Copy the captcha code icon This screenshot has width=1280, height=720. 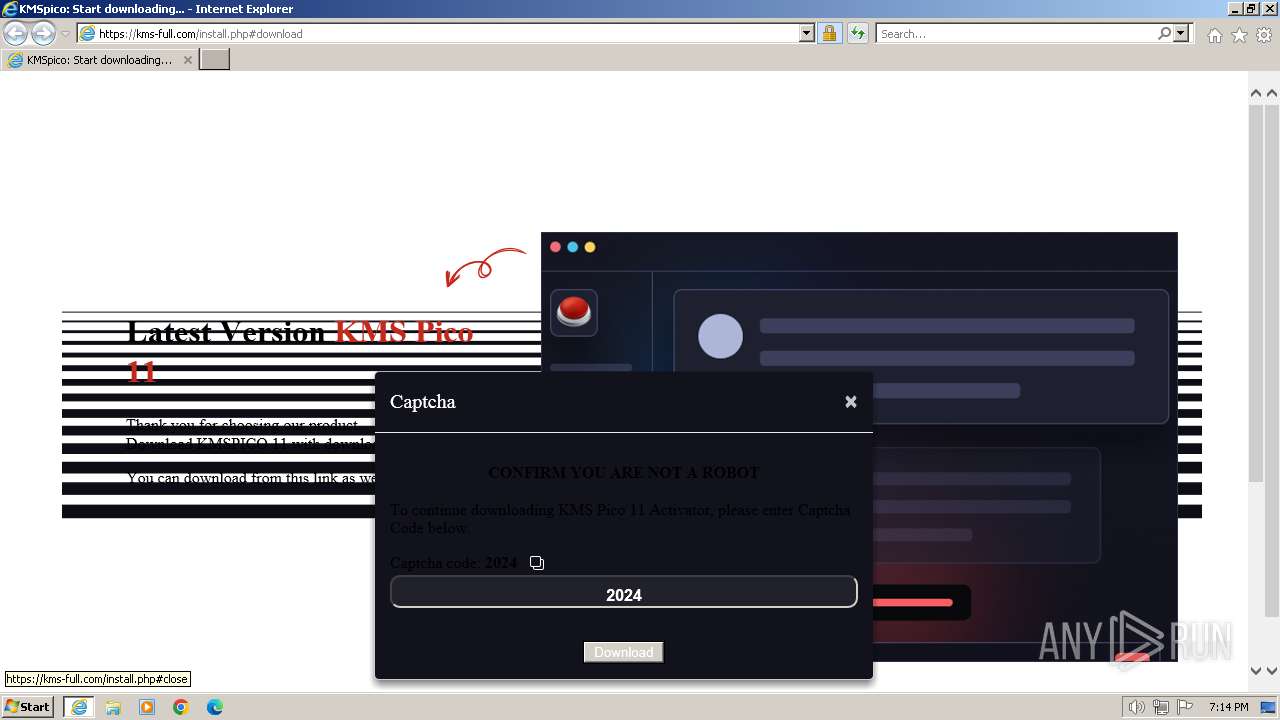[x=537, y=563]
